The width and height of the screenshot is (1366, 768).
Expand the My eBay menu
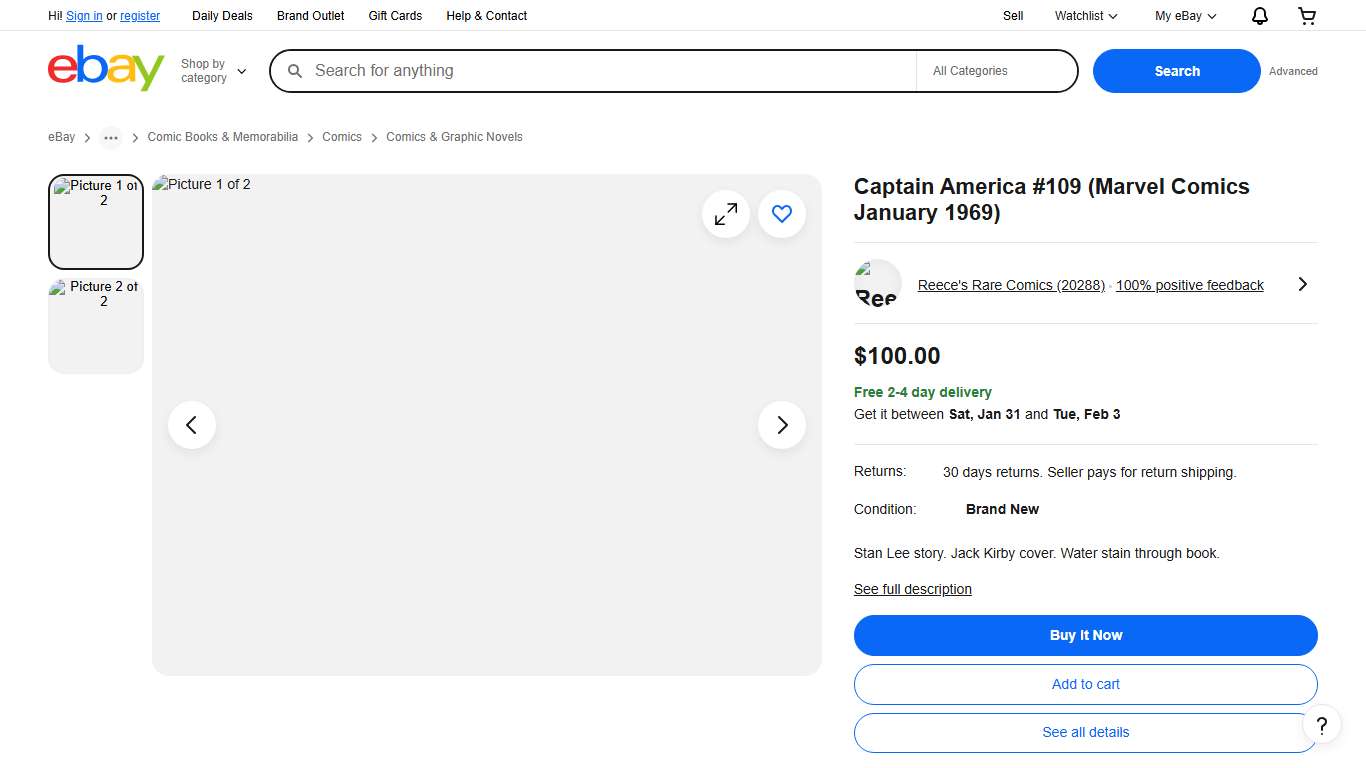coord(1185,16)
